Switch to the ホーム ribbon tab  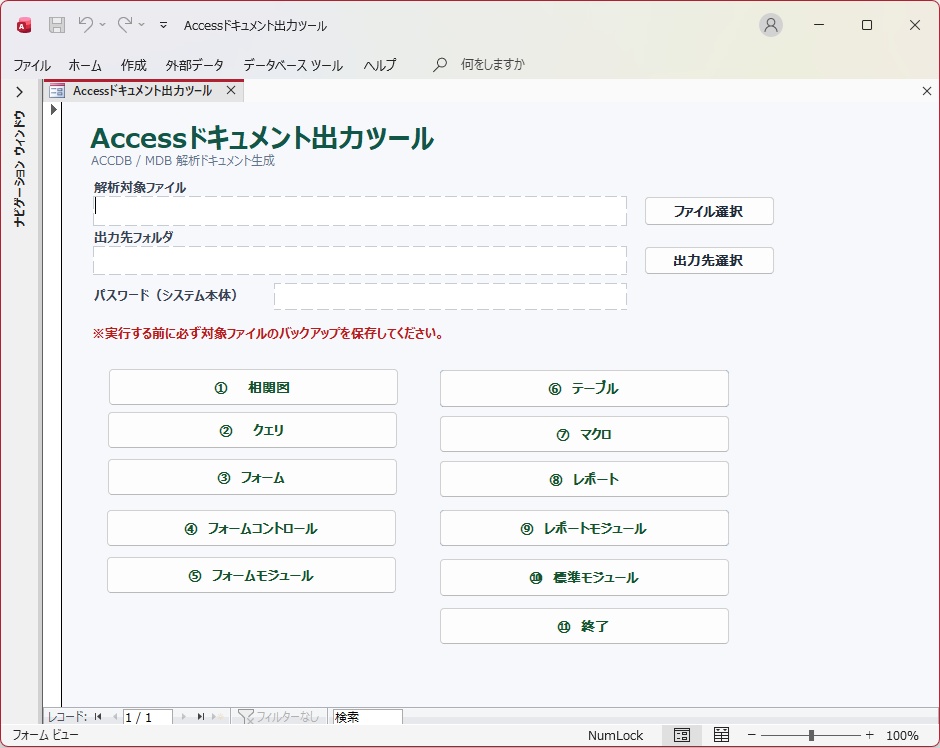pos(85,65)
